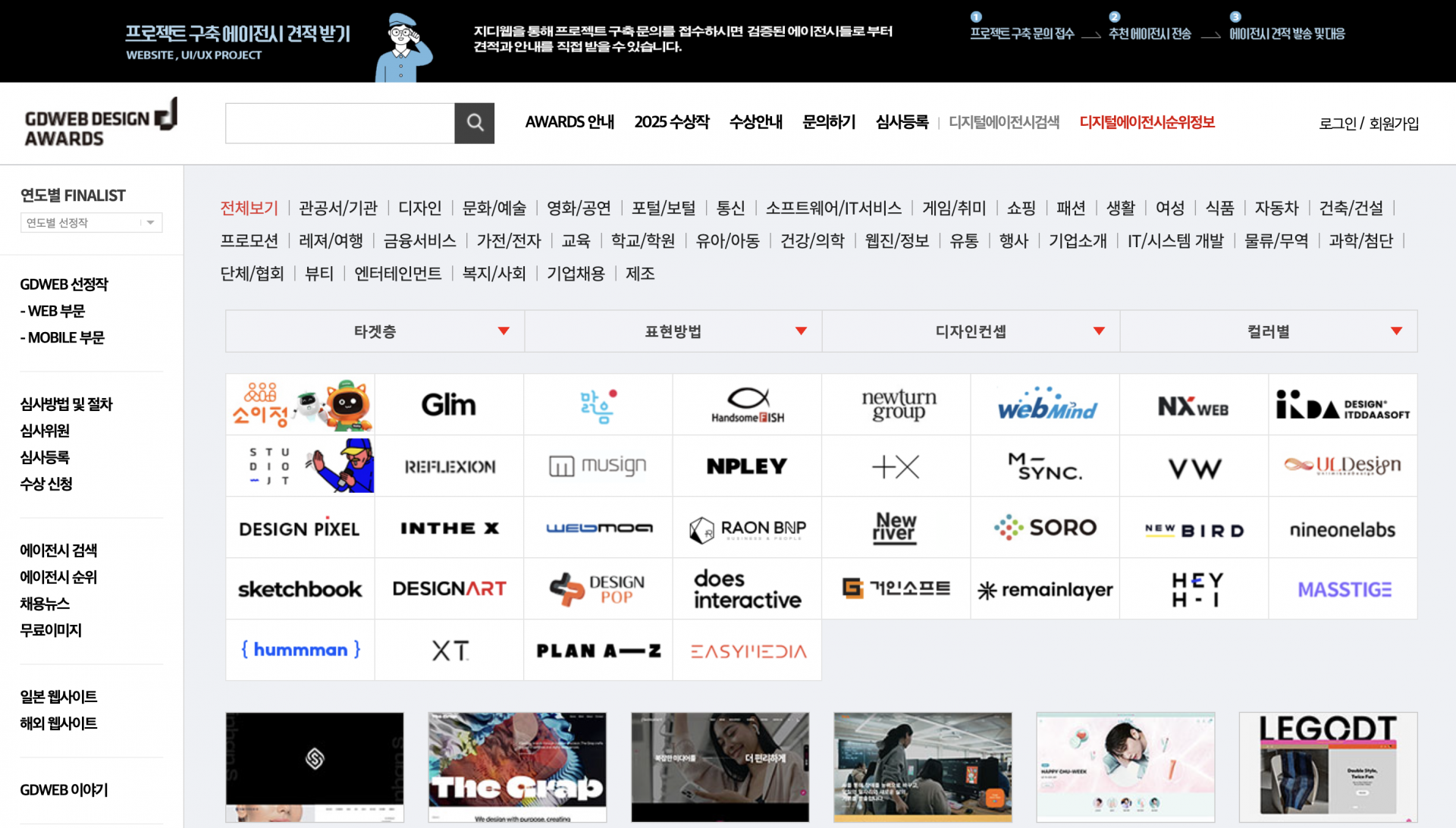Open the EASYMEDIA agency logo
Image resolution: width=1456 pixels, height=828 pixels.
[747, 651]
